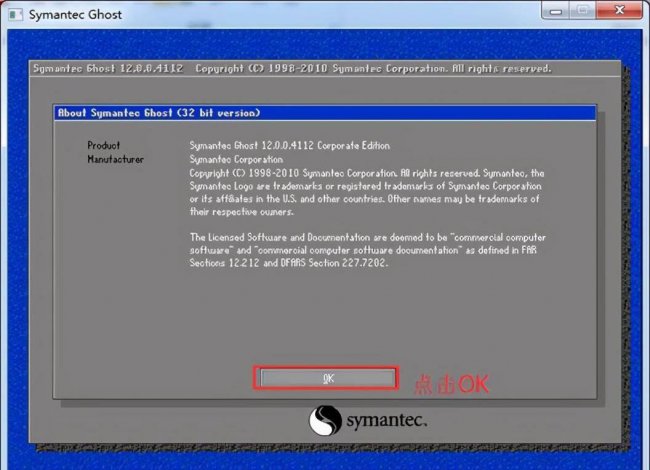Click the 'symantec.' wordmark beside the logo
This screenshot has height=470, width=650.
(x=386, y=421)
